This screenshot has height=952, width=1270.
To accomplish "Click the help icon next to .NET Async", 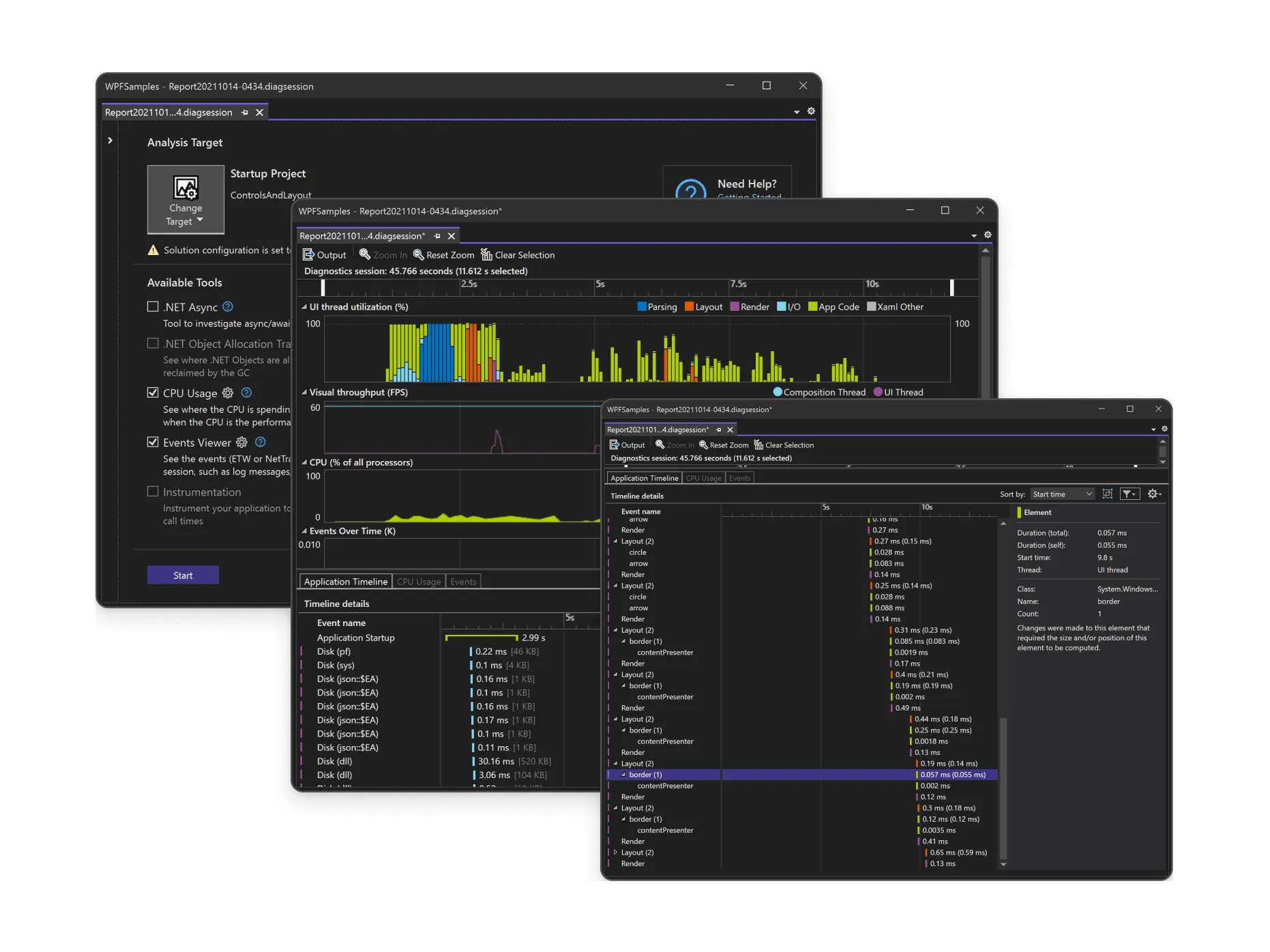I will coord(228,307).
